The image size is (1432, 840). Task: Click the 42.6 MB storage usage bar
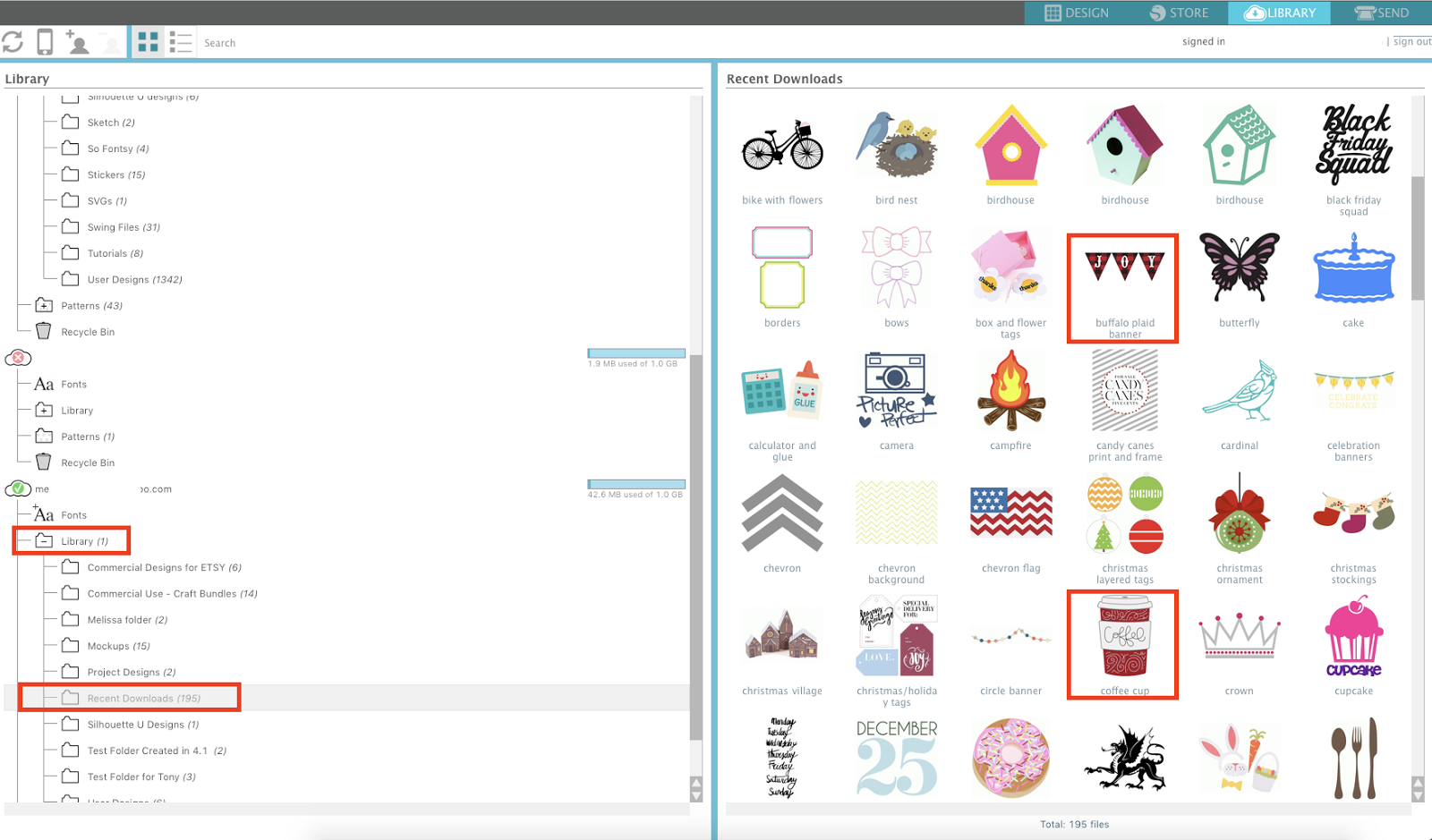(x=636, y=484)
